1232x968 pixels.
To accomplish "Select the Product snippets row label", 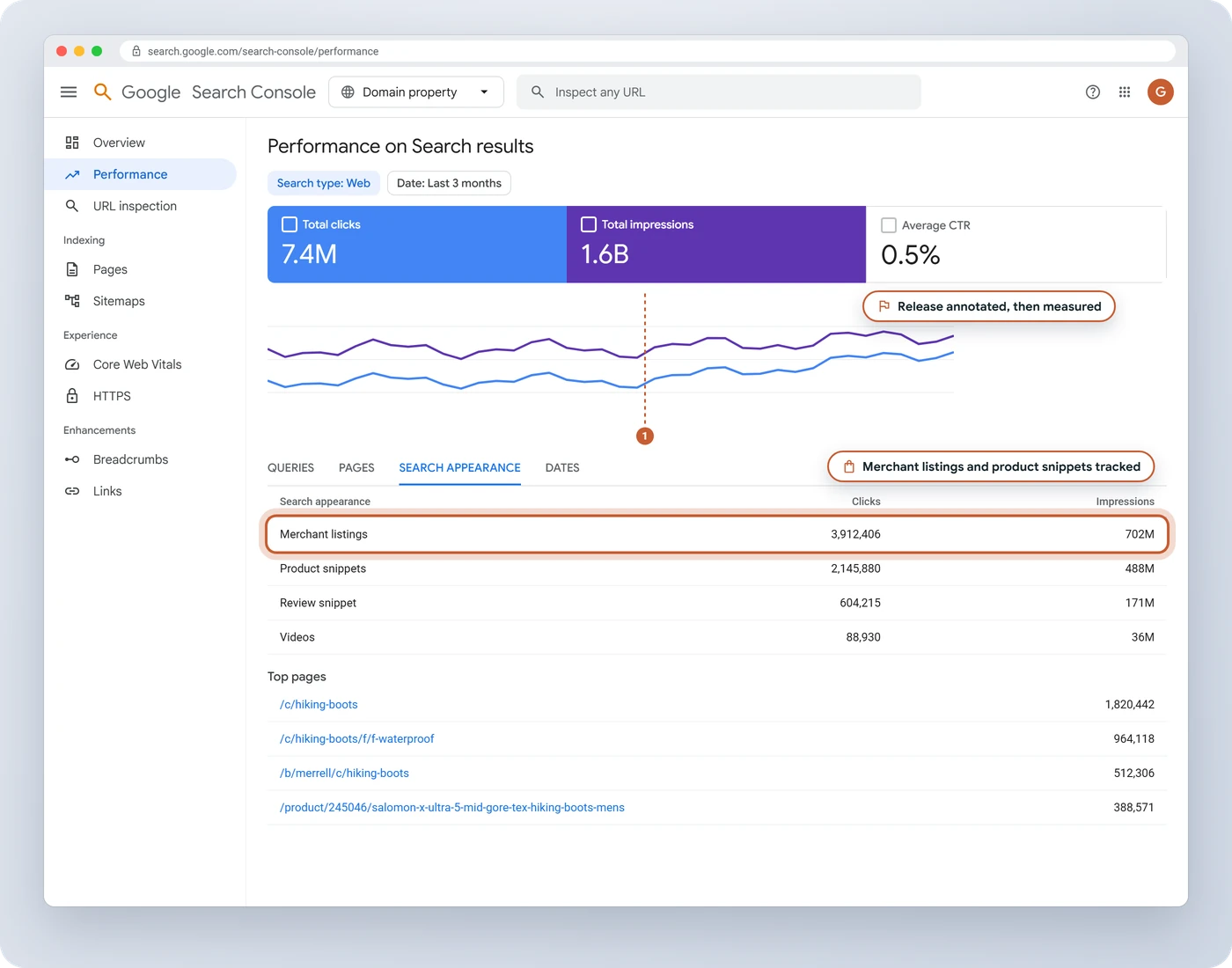I will pos(323,568).
